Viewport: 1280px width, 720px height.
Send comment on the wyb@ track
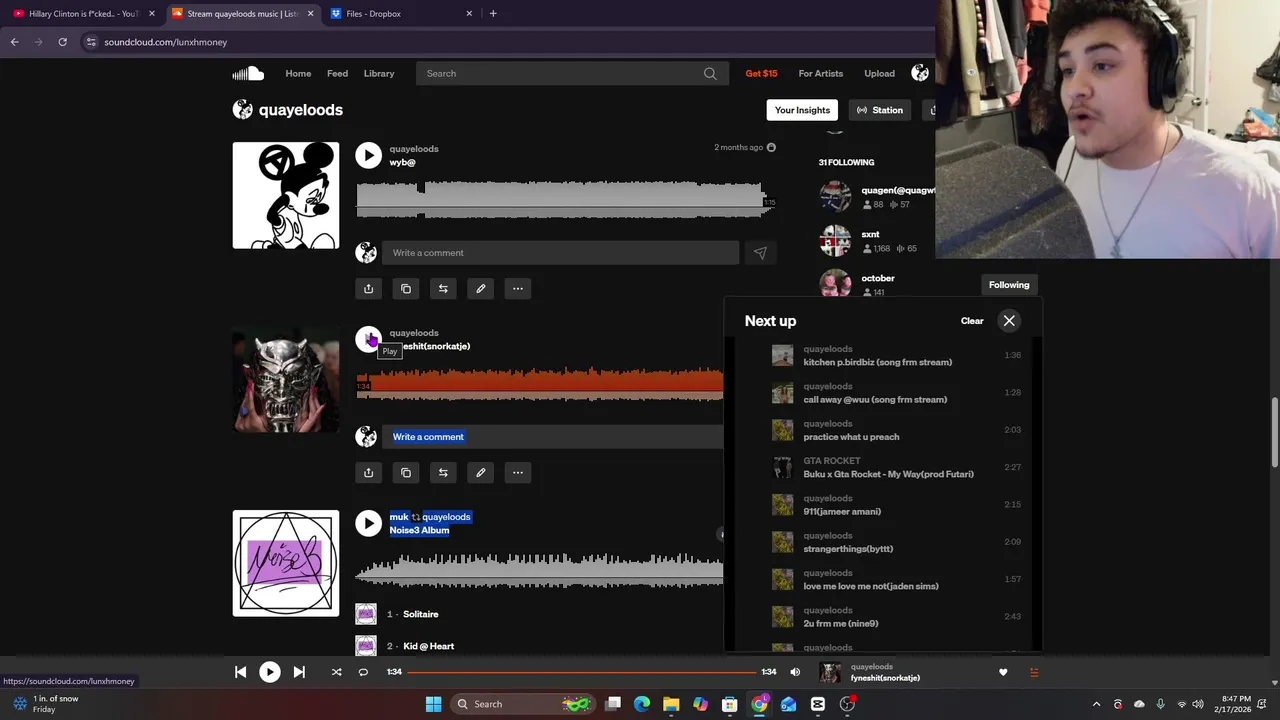760,253
